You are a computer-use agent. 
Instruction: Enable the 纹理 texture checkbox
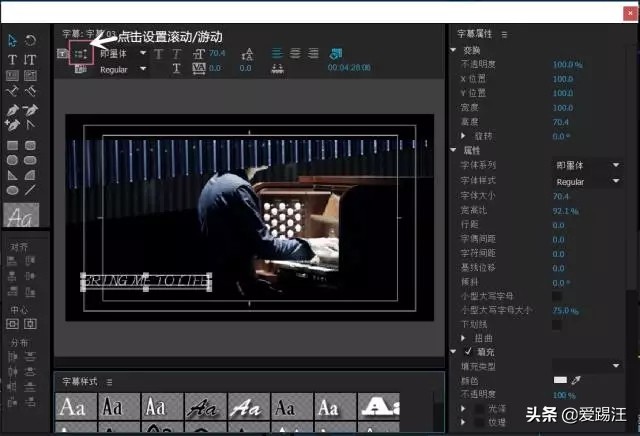click(x=480, y=422)
